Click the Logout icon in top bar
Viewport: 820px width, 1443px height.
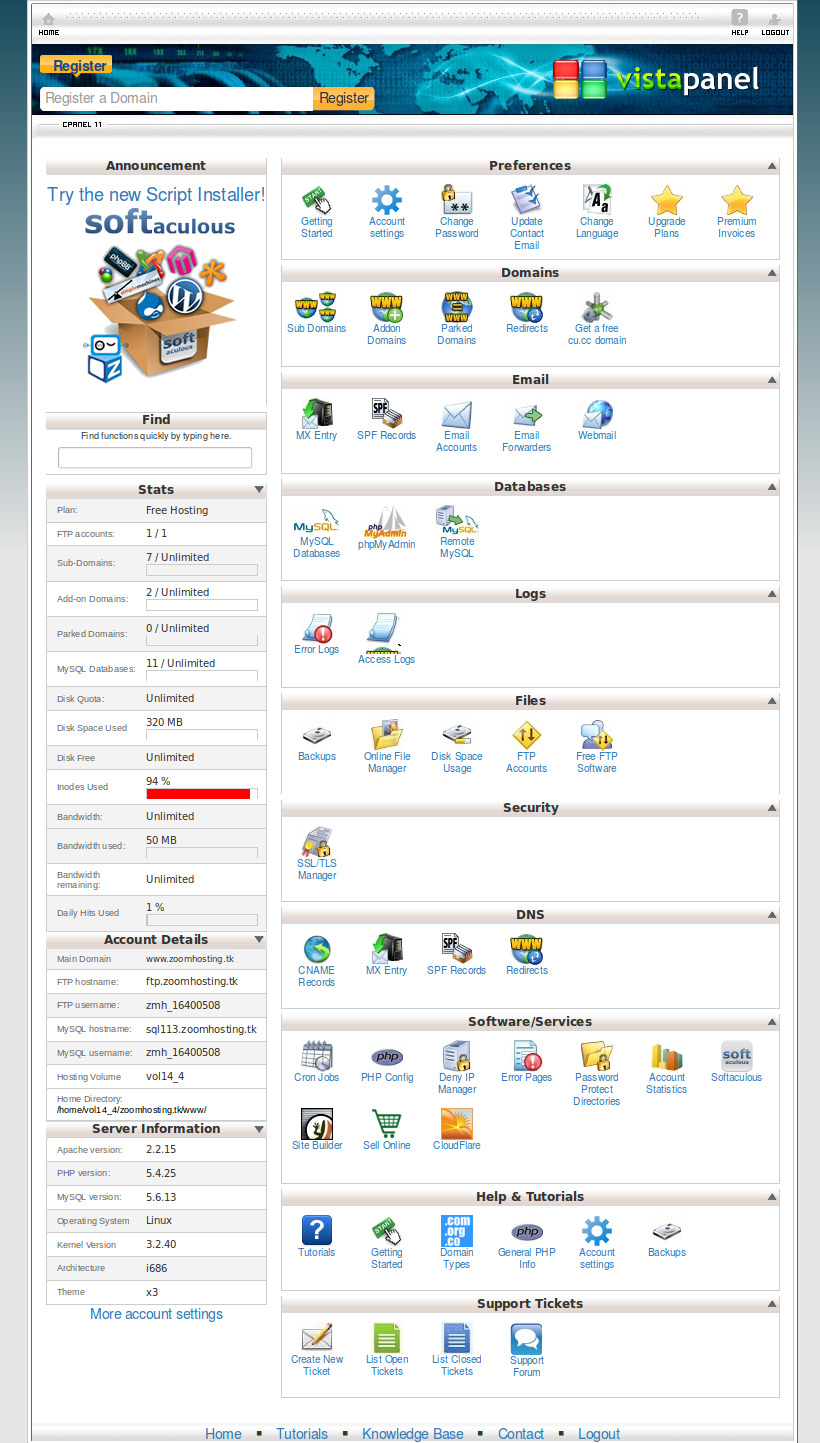tap(775, 24)
